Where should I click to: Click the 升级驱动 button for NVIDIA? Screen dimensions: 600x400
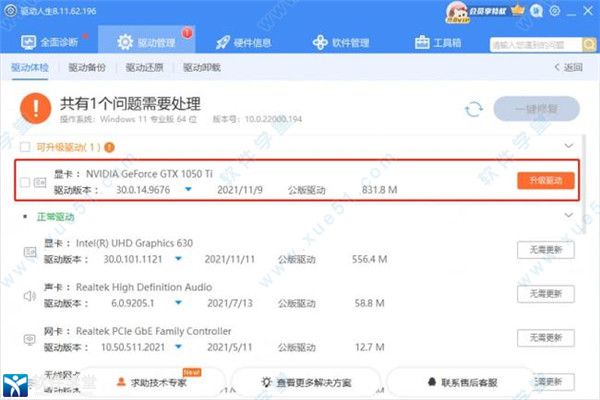pos(546,180)
